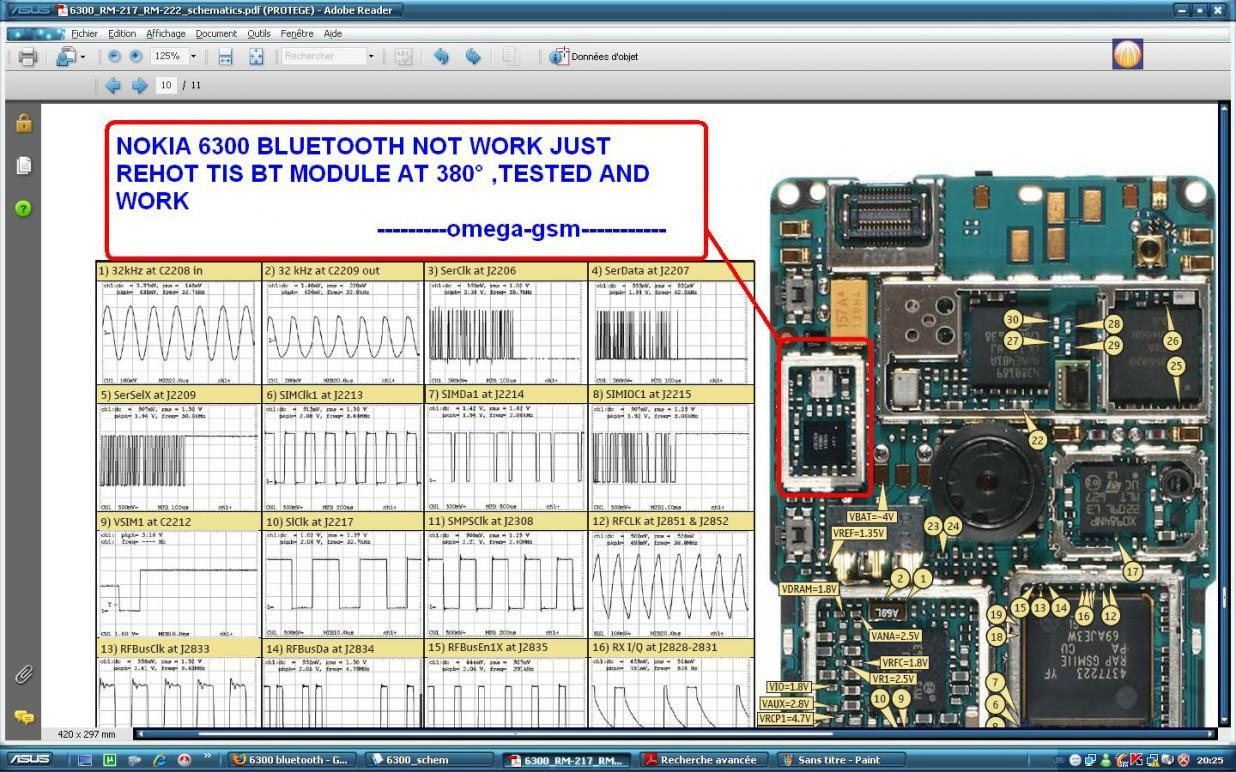The height and width of the screenshot is (772, 1236).
Task: Click the Internet Explorer quick launch icon
Action: pos(159,760)
